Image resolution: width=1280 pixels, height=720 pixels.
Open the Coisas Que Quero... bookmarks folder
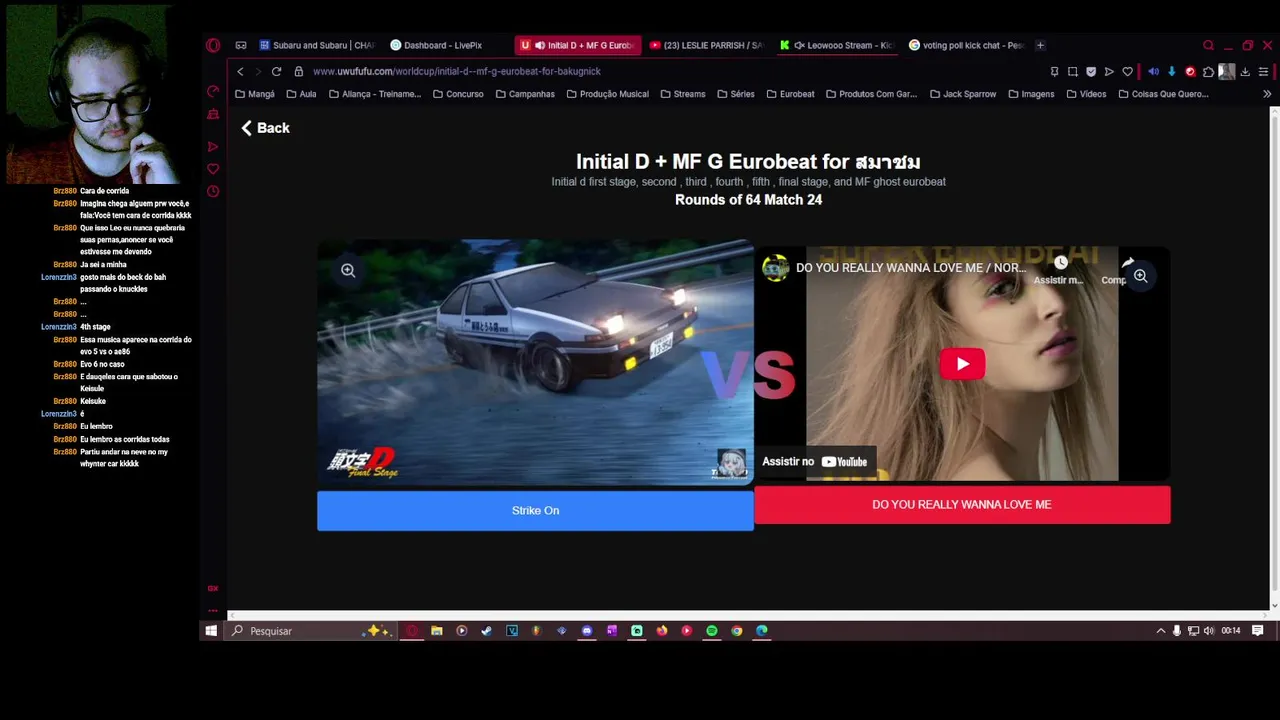point(1163,94)
